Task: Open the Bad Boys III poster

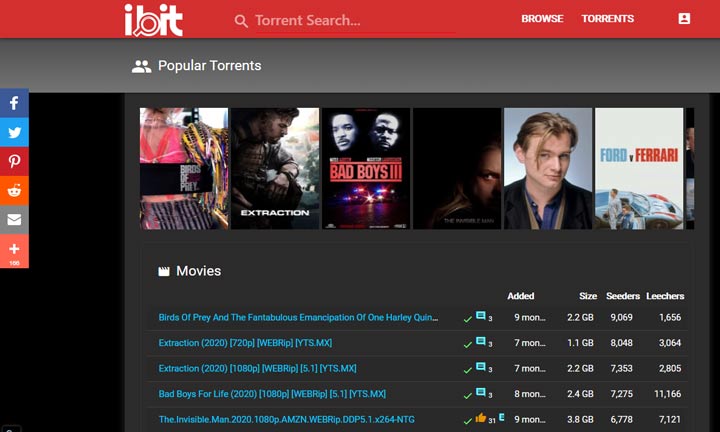Action: (x=366, y=168)
